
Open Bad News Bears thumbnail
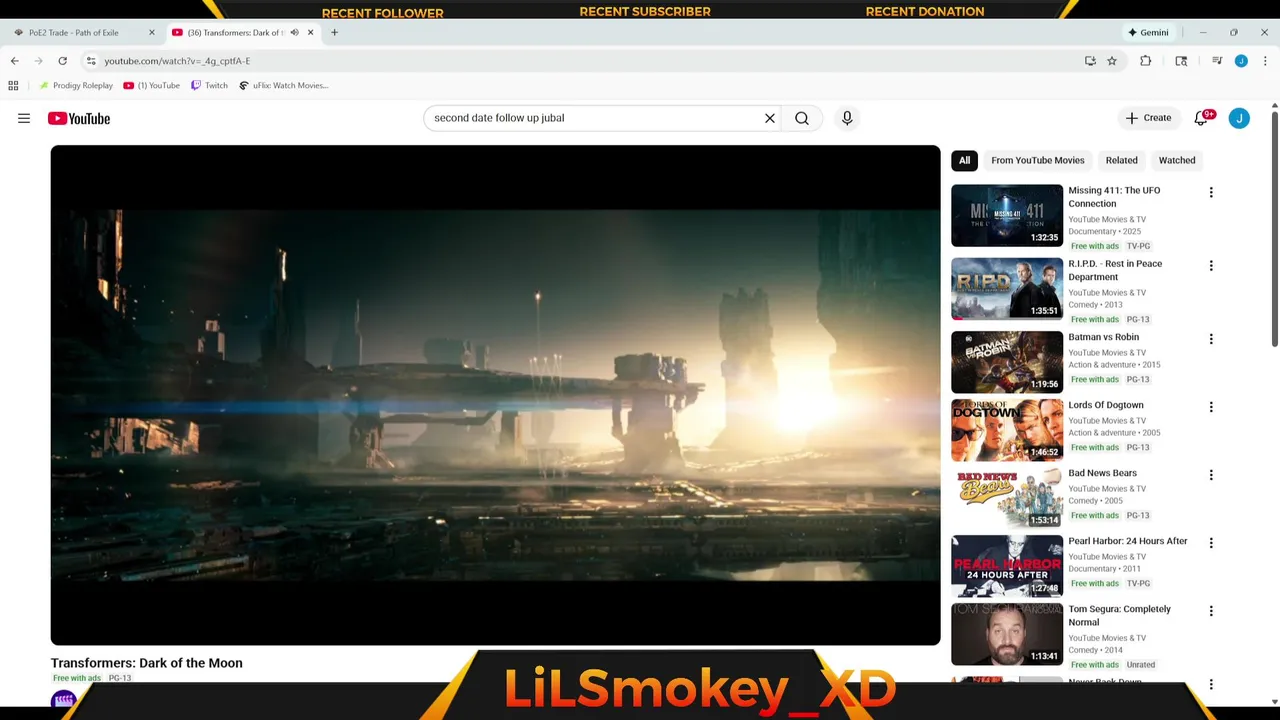pos(1007,498)
